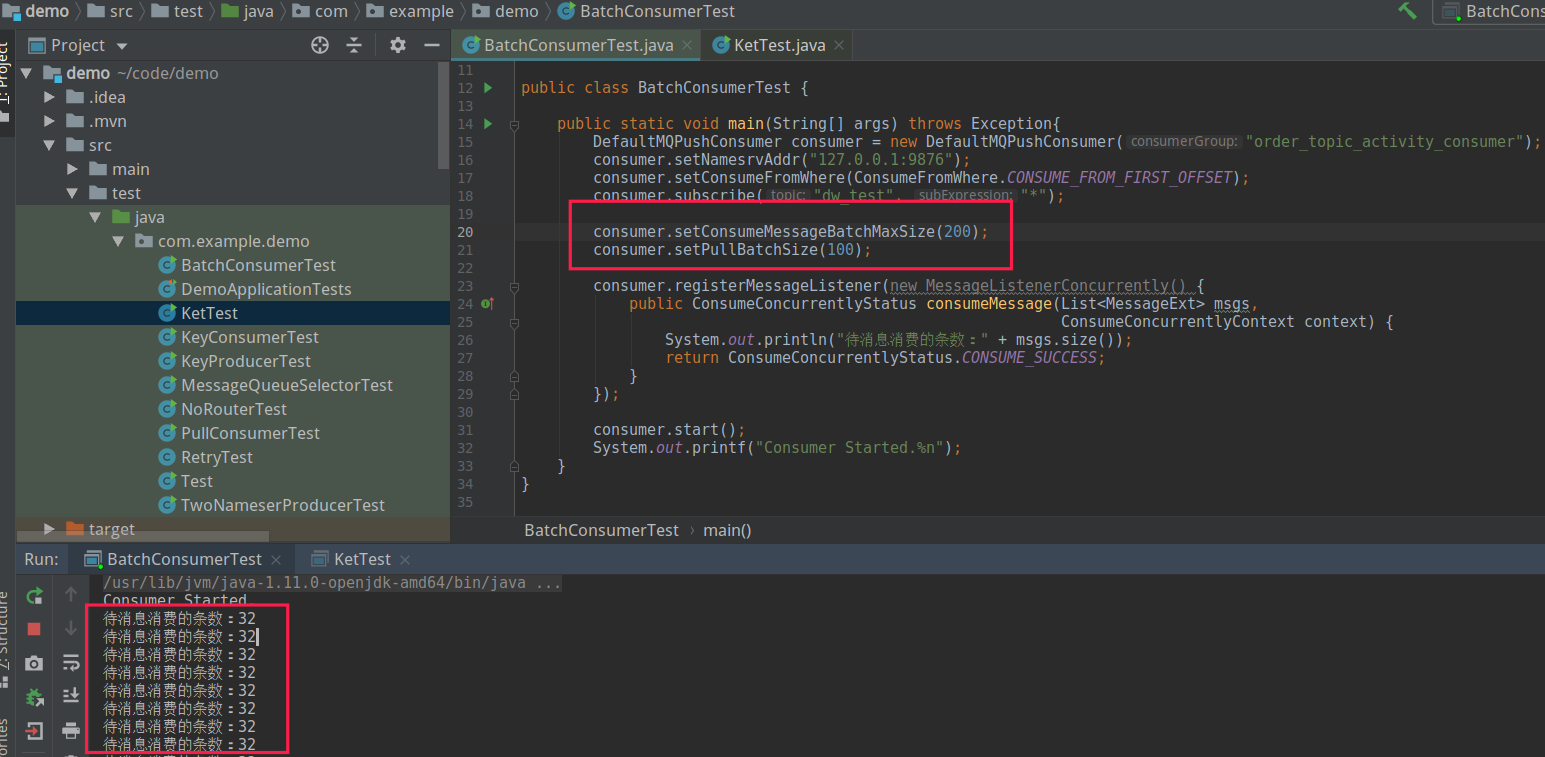Toggle scroll to end of console
This screenshot has height=757, width=1545.
[x=71, y=696]
